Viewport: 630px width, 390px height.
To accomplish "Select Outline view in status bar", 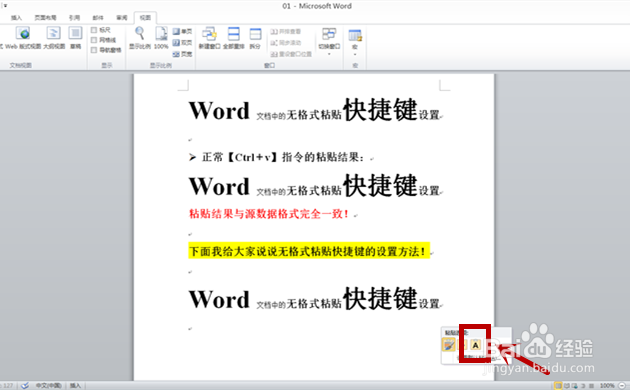I will (x=583, y=386).
